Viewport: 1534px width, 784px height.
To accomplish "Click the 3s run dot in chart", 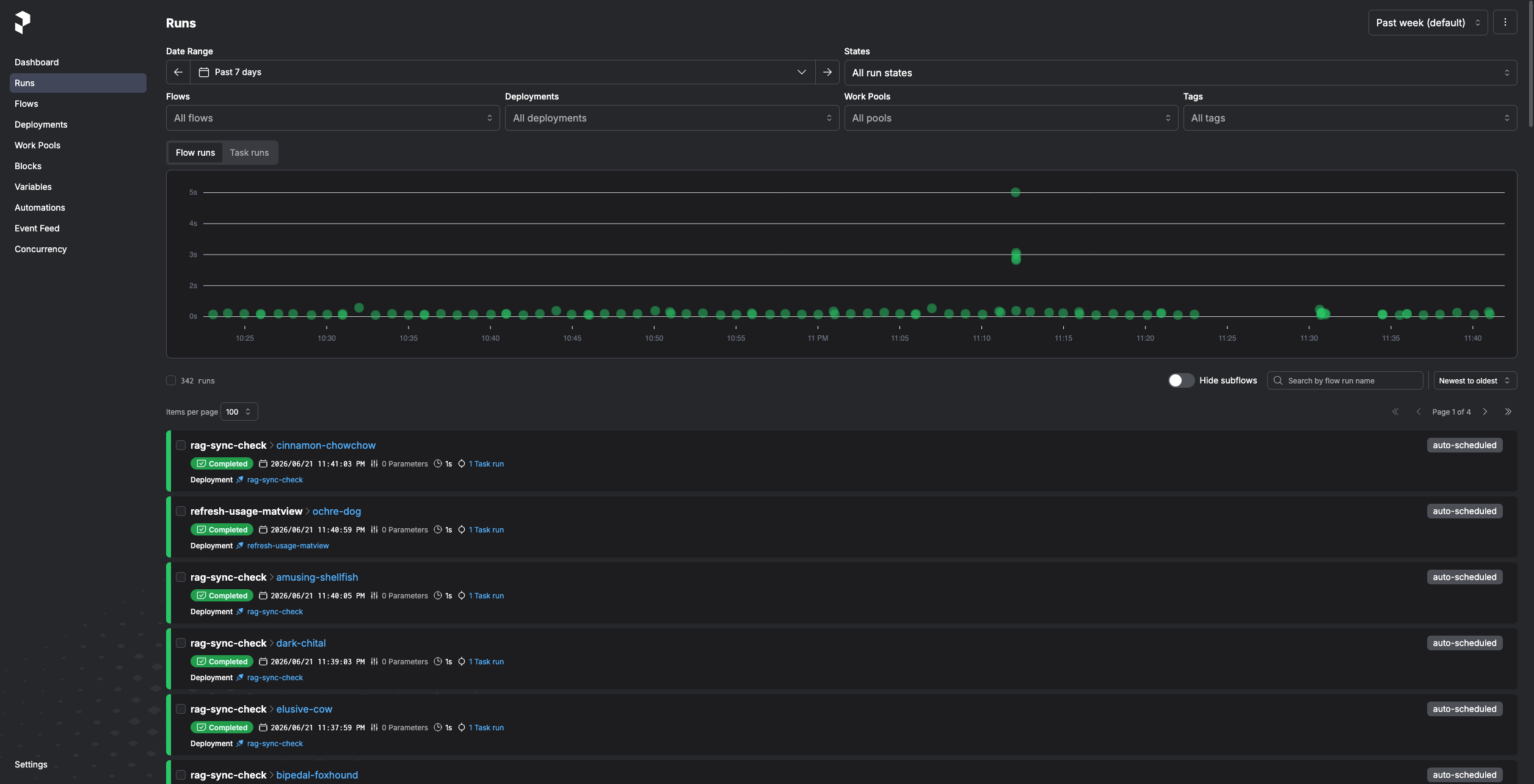I will click(x=1016, y=256).
